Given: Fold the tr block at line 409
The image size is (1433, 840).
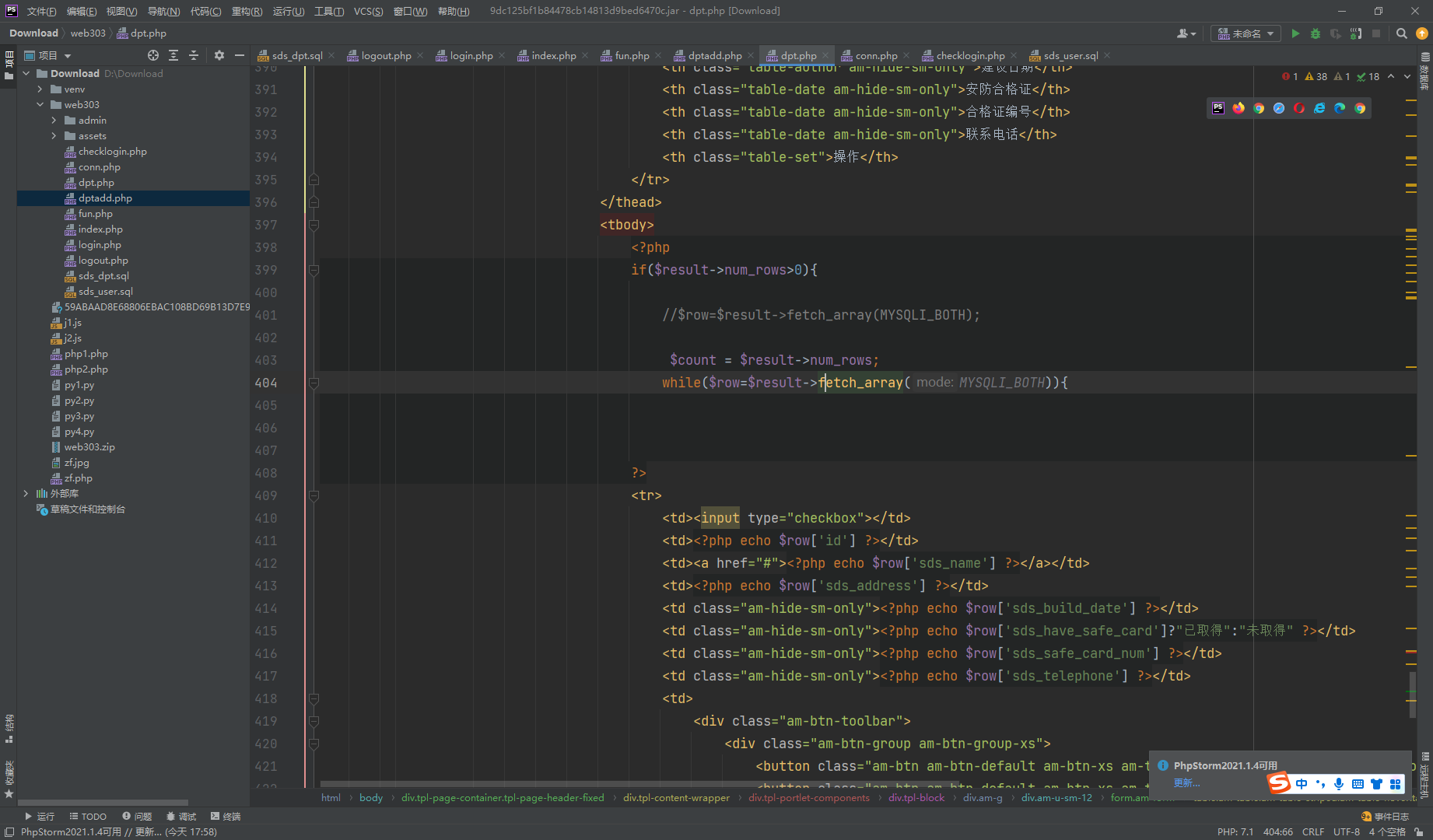Looking at the screenshot, I should pos(314,495).
